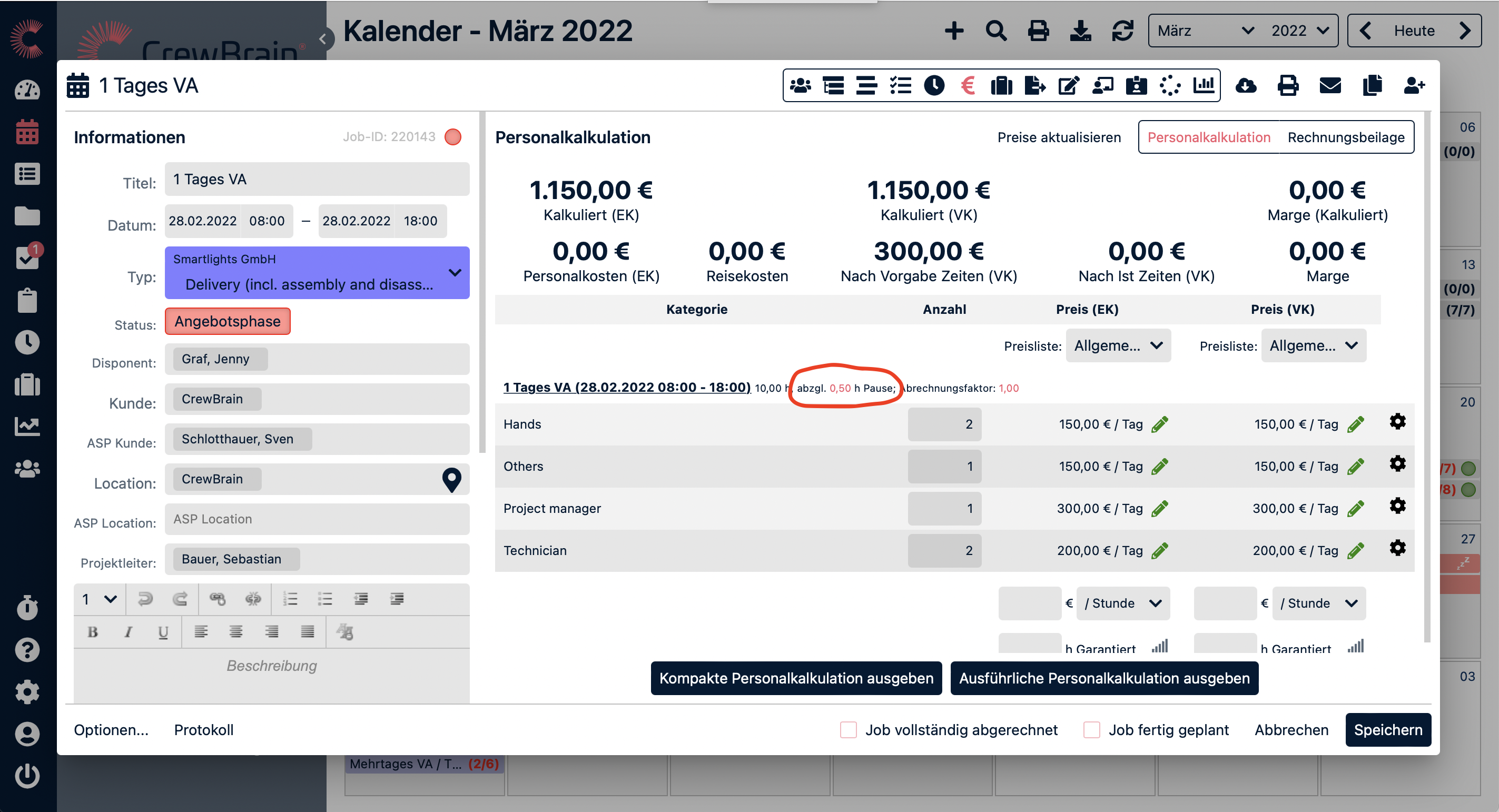Click the add user icon
1499x812 pixels.
[x=1414, y=86]
